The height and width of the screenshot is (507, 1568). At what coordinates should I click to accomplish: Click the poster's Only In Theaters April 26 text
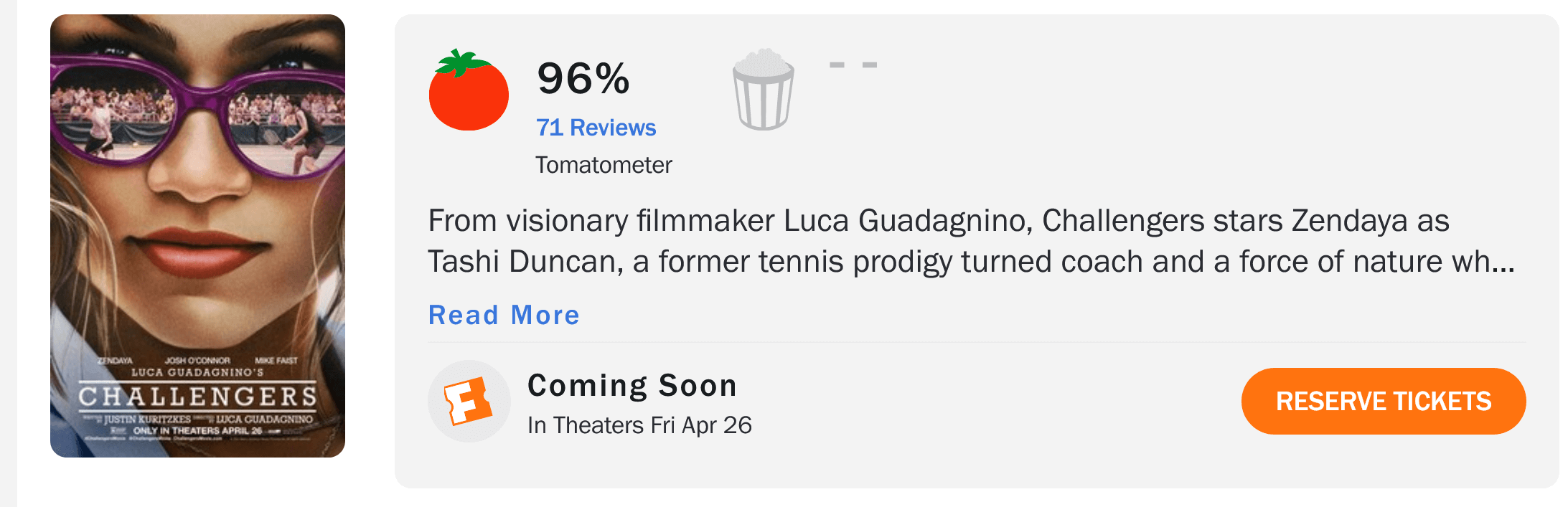(198, 431)
